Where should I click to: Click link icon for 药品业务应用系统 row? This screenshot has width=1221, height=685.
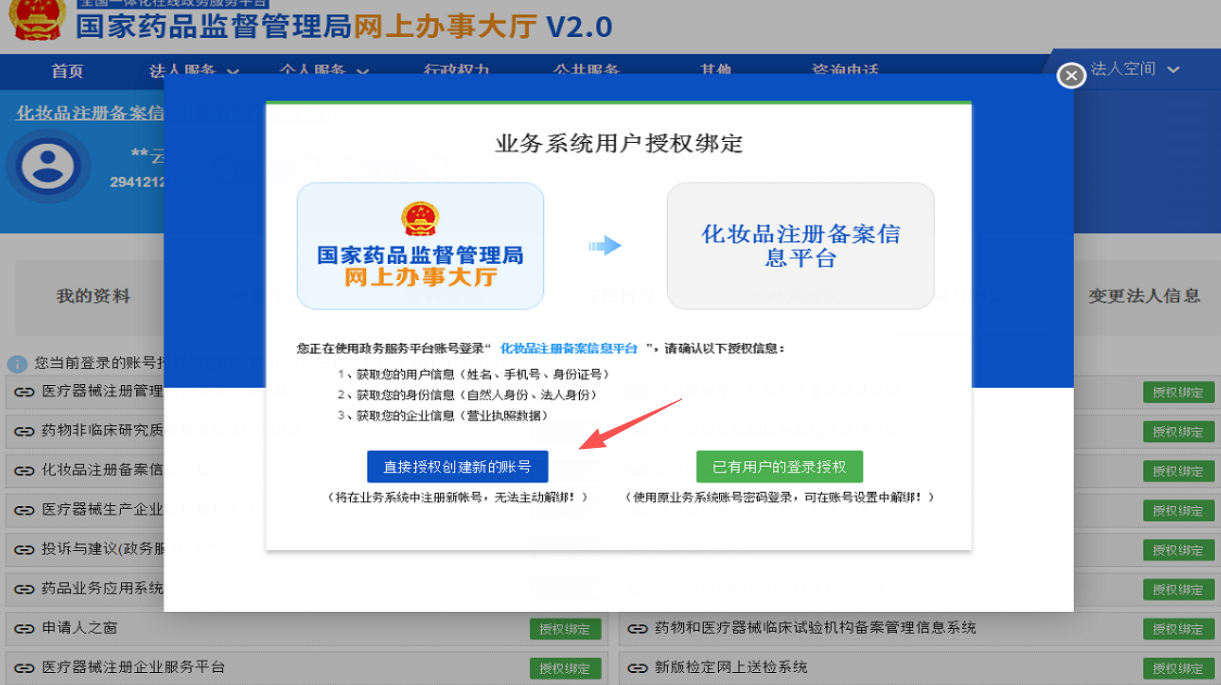(x=23, y=588)
